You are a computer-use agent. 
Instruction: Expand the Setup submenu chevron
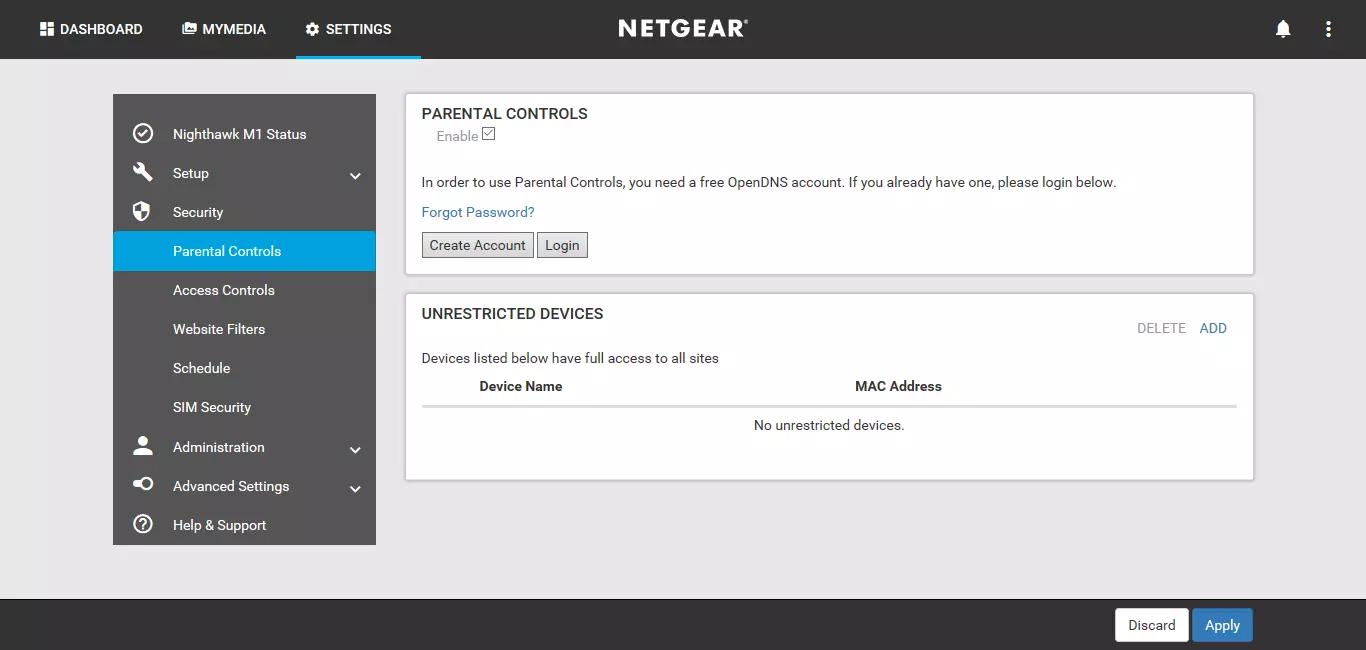pos(355,176)
